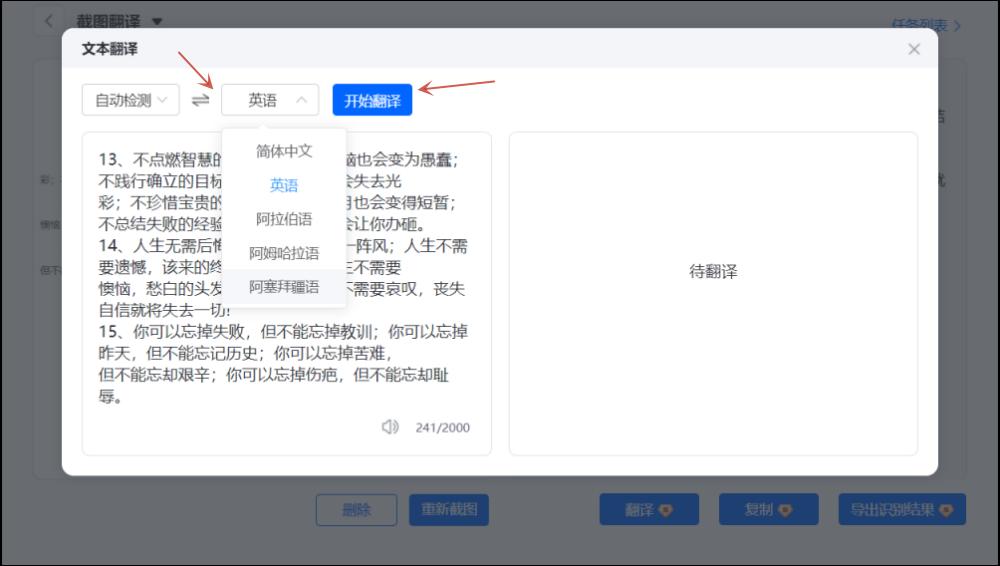Select 阿姆哈拉语 in the dropdown list

coord(284,253)
